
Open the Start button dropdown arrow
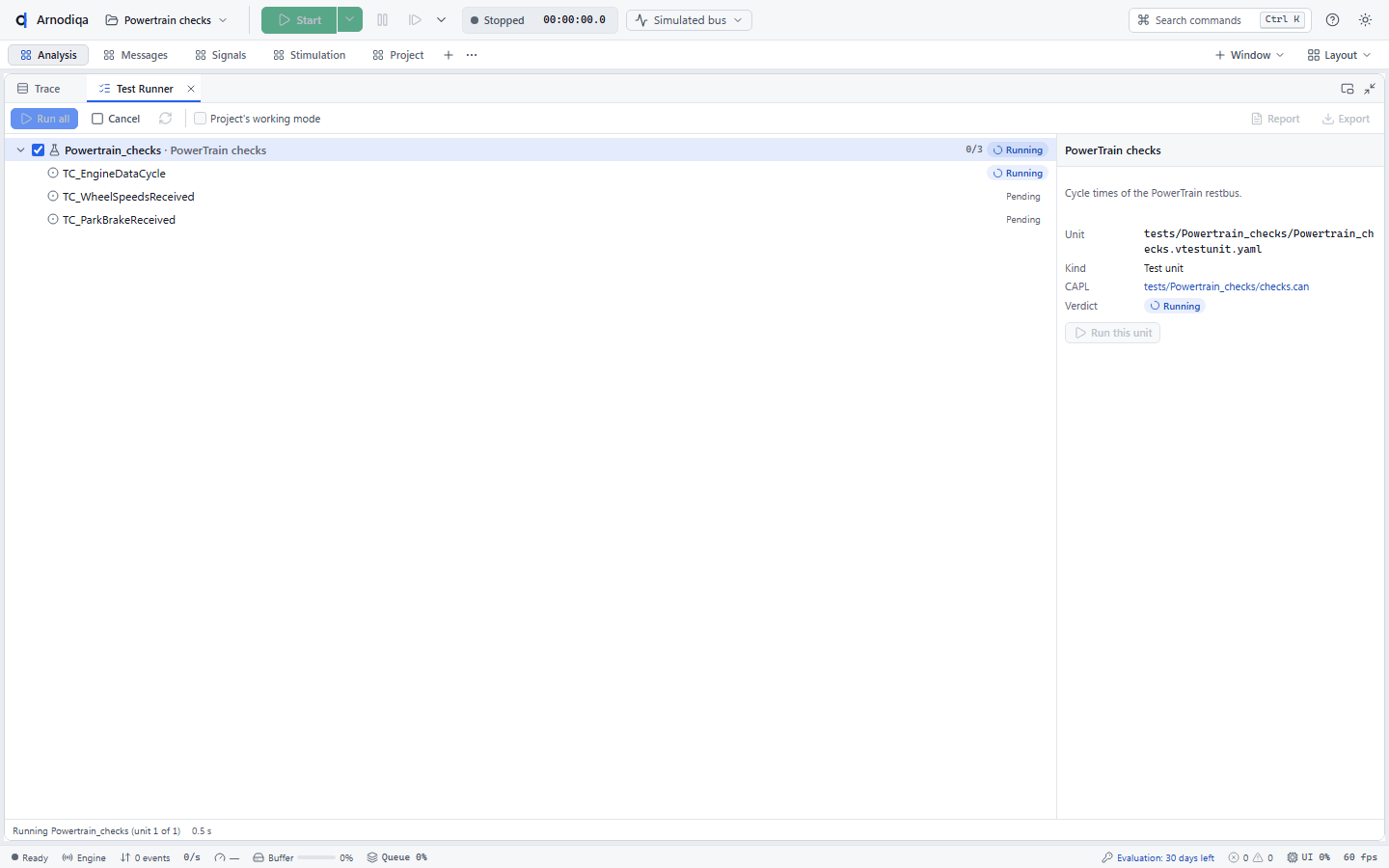[350, 20]
